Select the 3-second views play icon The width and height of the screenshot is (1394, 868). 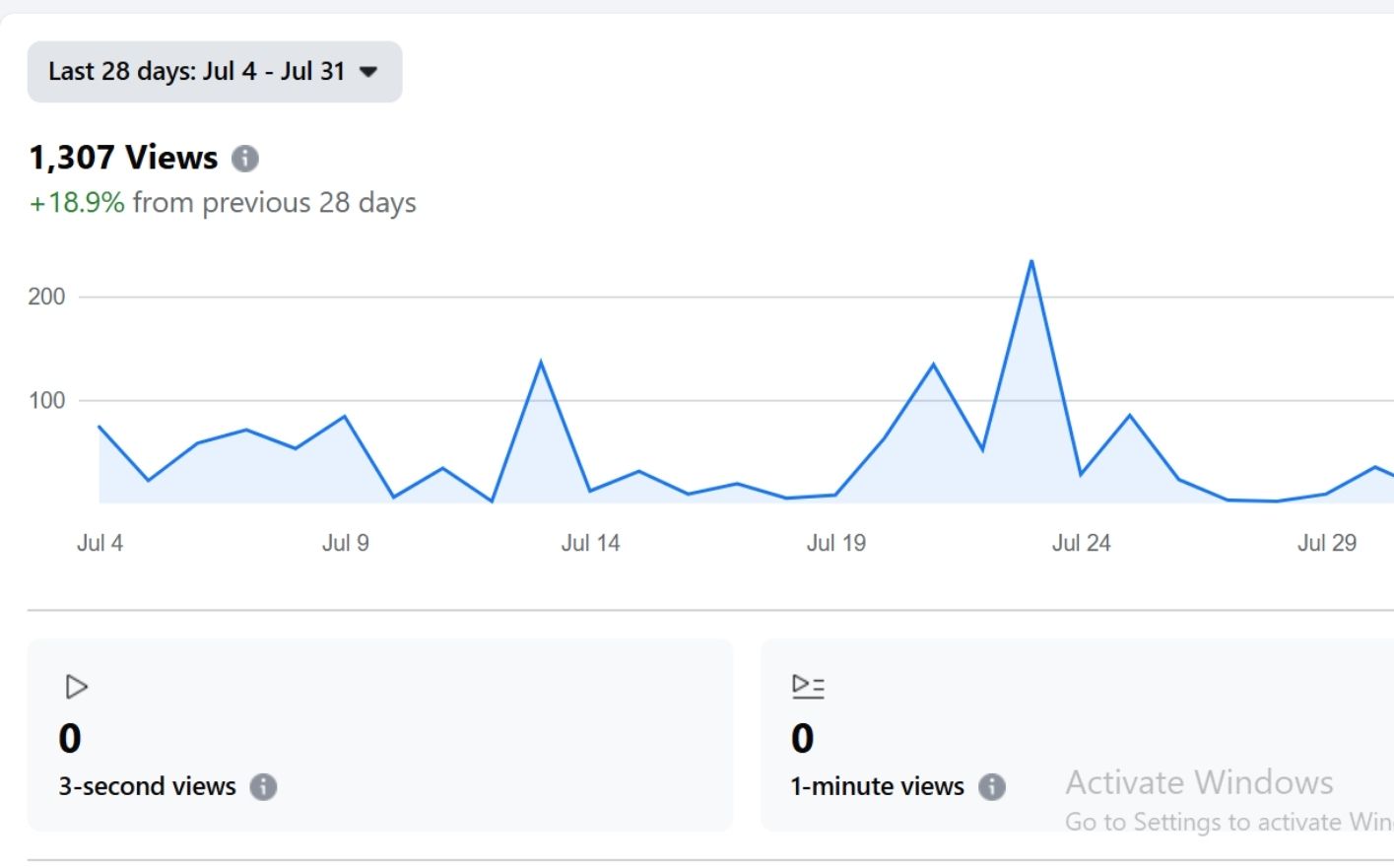click(75, 686)
